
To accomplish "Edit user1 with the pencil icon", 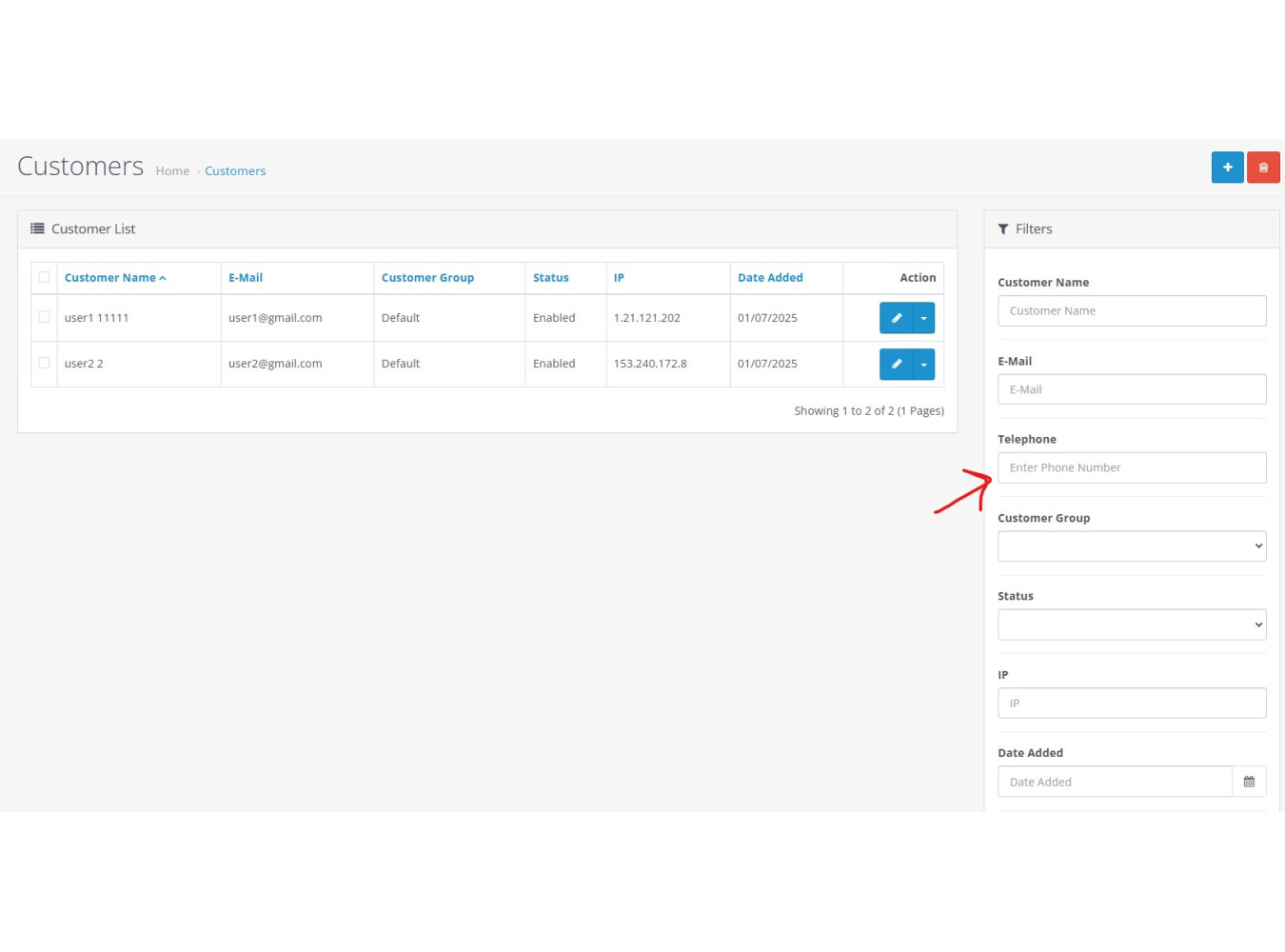I will point(896,318).
